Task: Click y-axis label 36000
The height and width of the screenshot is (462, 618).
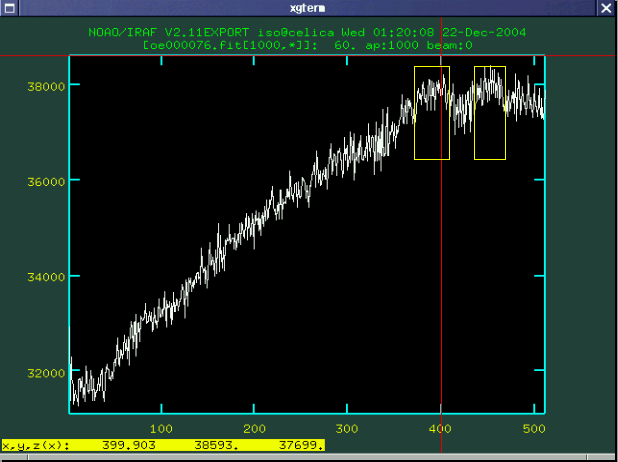Action: (46, 182)
